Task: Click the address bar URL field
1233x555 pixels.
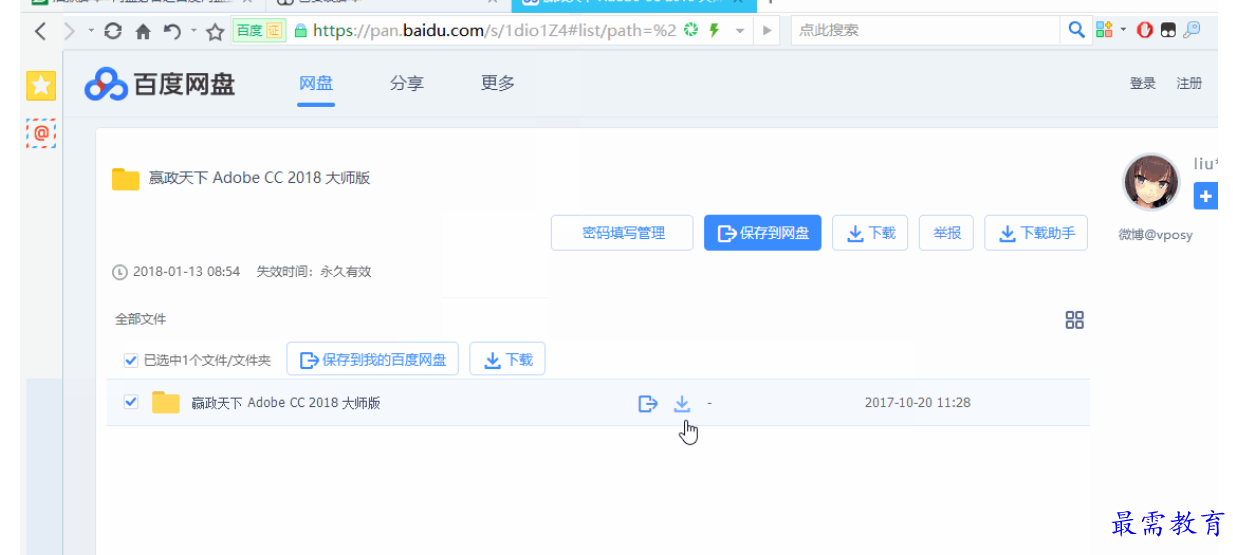Action: 495,31
